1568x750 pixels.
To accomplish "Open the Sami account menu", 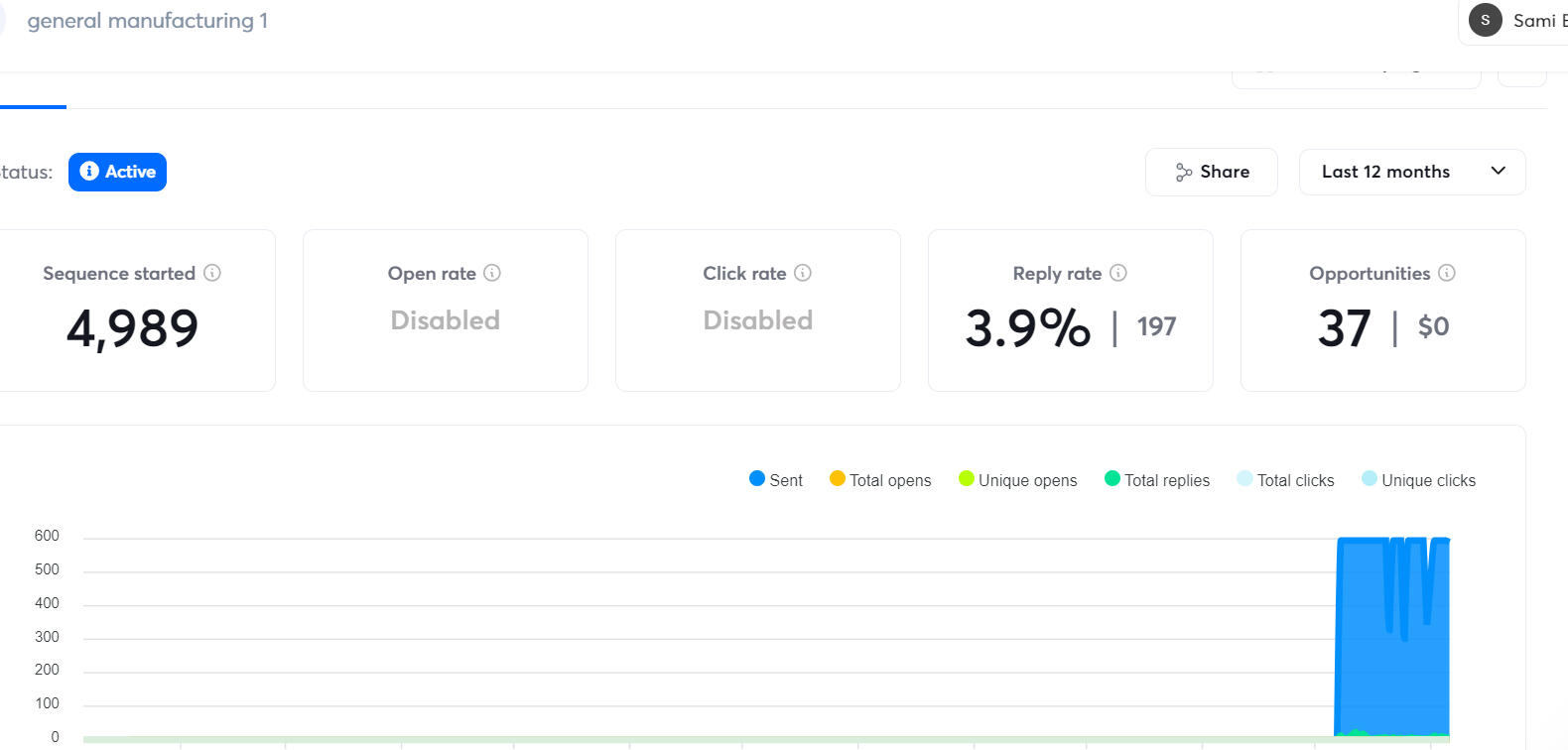I will 1533,21.
